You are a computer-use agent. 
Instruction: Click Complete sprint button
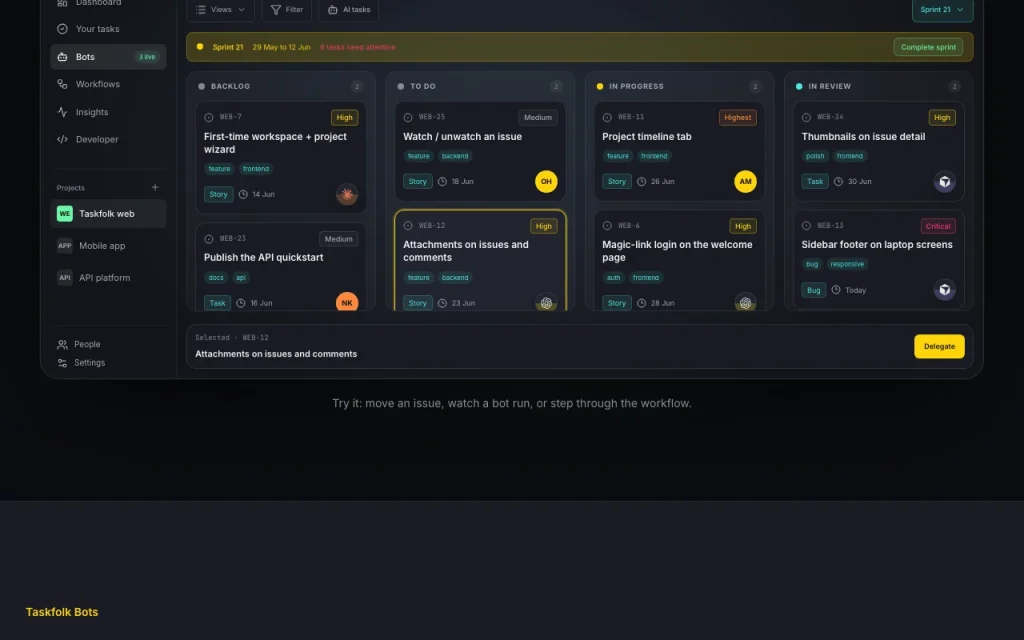(928, 47)
